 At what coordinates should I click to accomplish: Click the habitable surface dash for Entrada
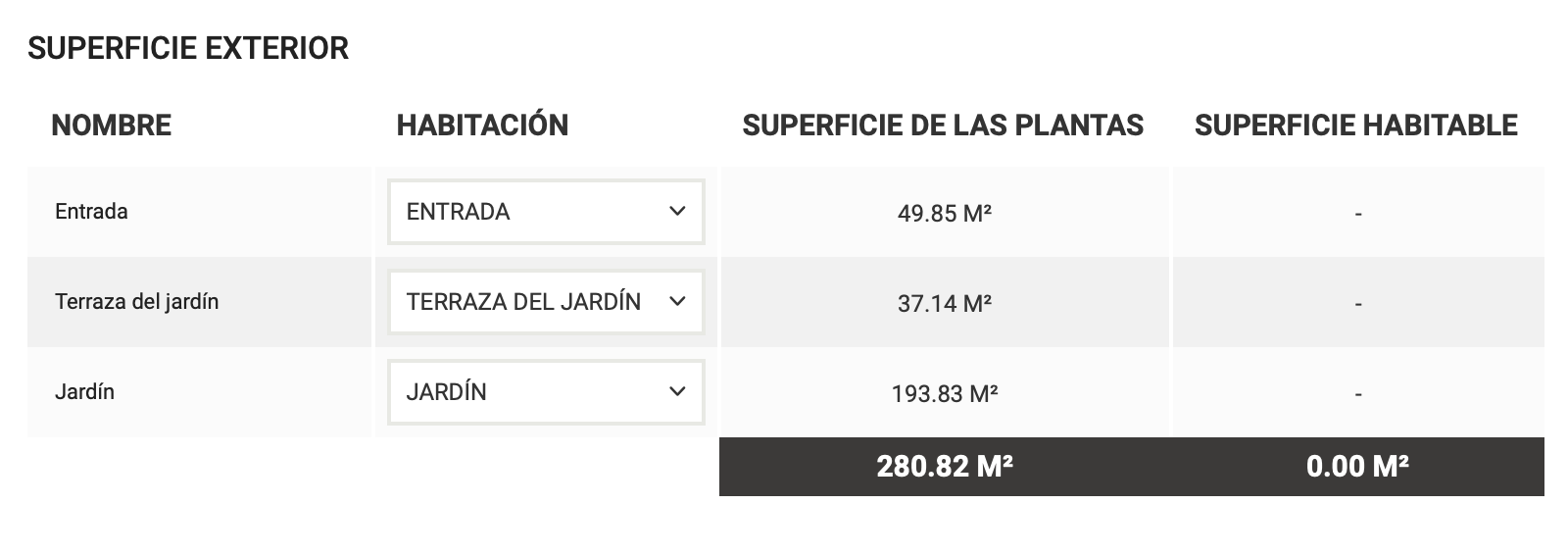tap(1357, 214)
